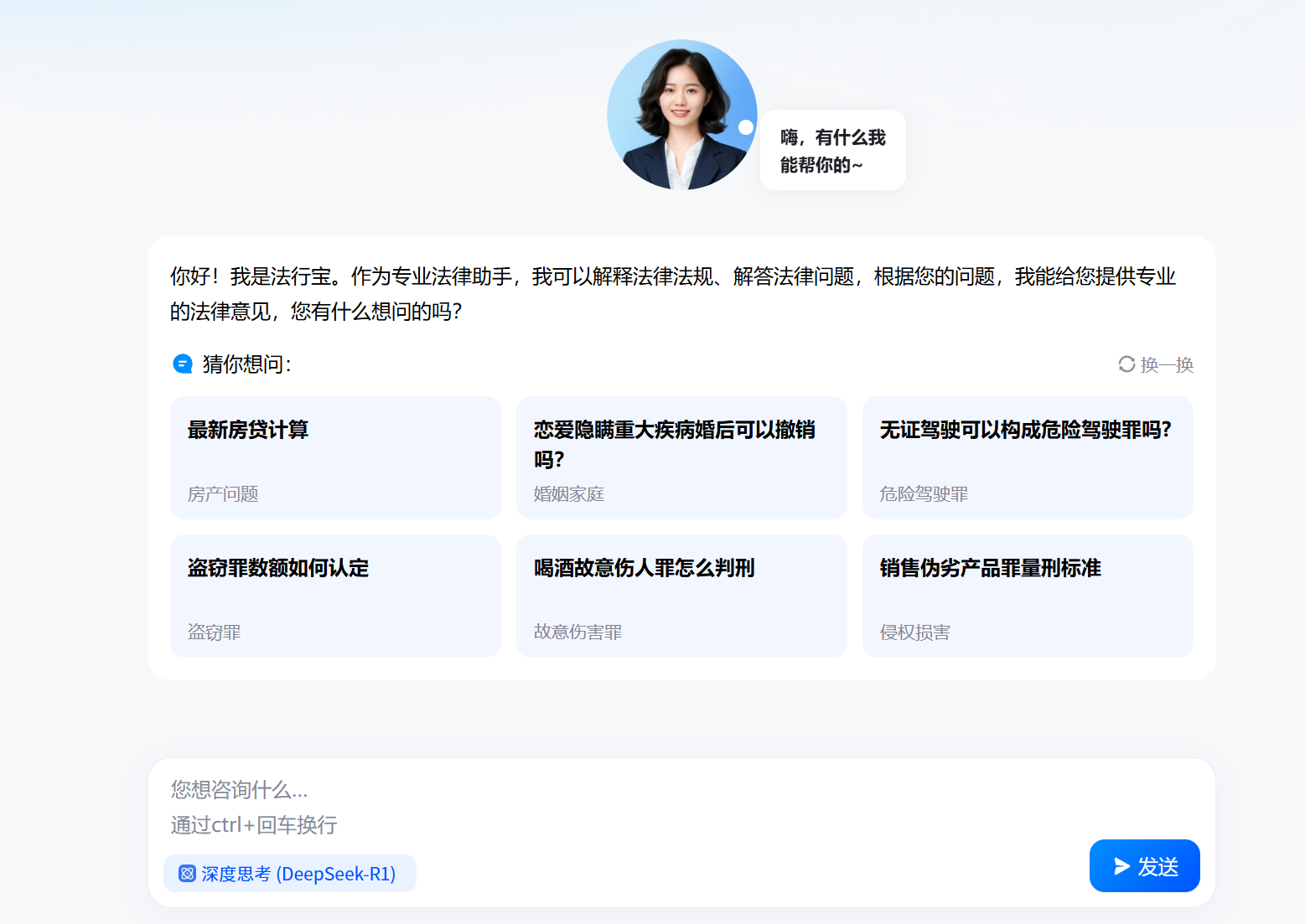The height and width of the screenshot is (924, 1305).
Task: Toggle 深度思考 (DeepSeek-R1) mode
Action: (290, 874)
